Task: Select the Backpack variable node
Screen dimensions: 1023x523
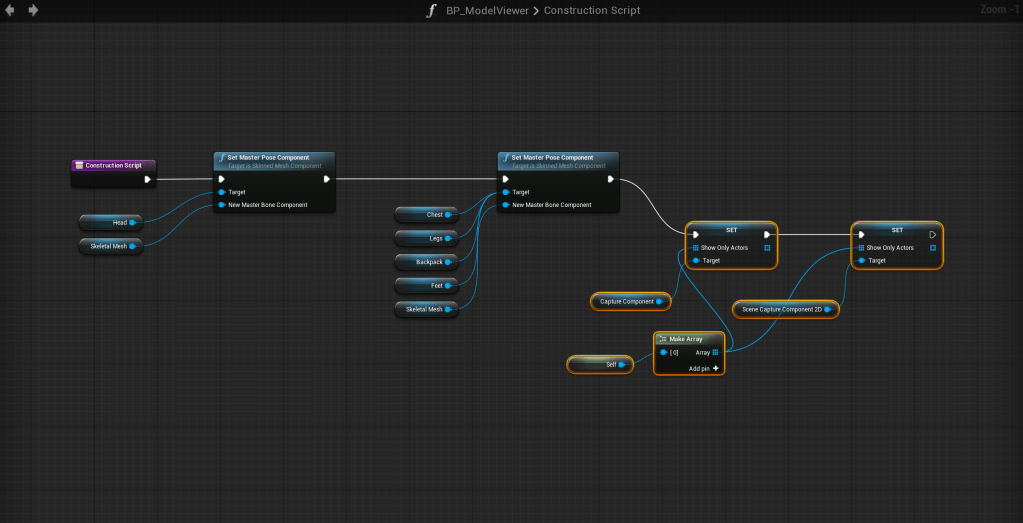Action: click(424, 262)
